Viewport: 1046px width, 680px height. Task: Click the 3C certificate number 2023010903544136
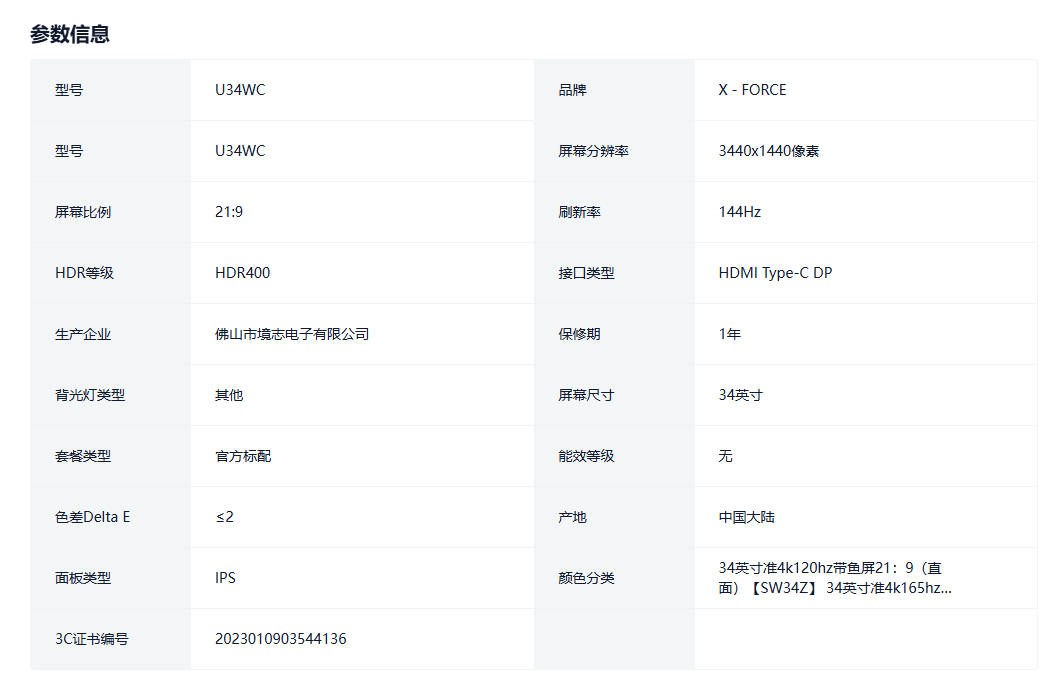coord(281,639)
